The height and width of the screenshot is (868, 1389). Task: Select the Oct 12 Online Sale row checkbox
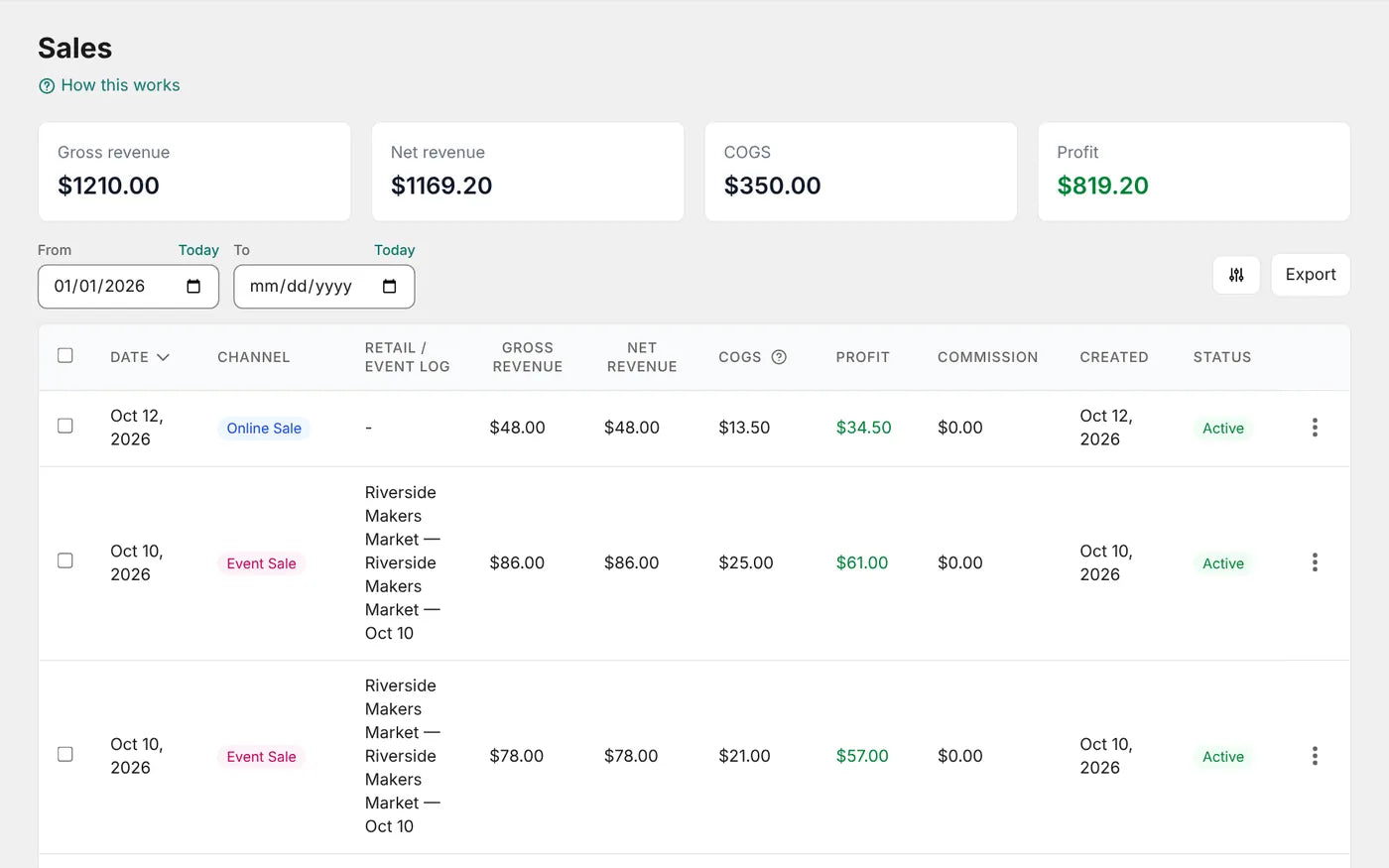point(65,426)
